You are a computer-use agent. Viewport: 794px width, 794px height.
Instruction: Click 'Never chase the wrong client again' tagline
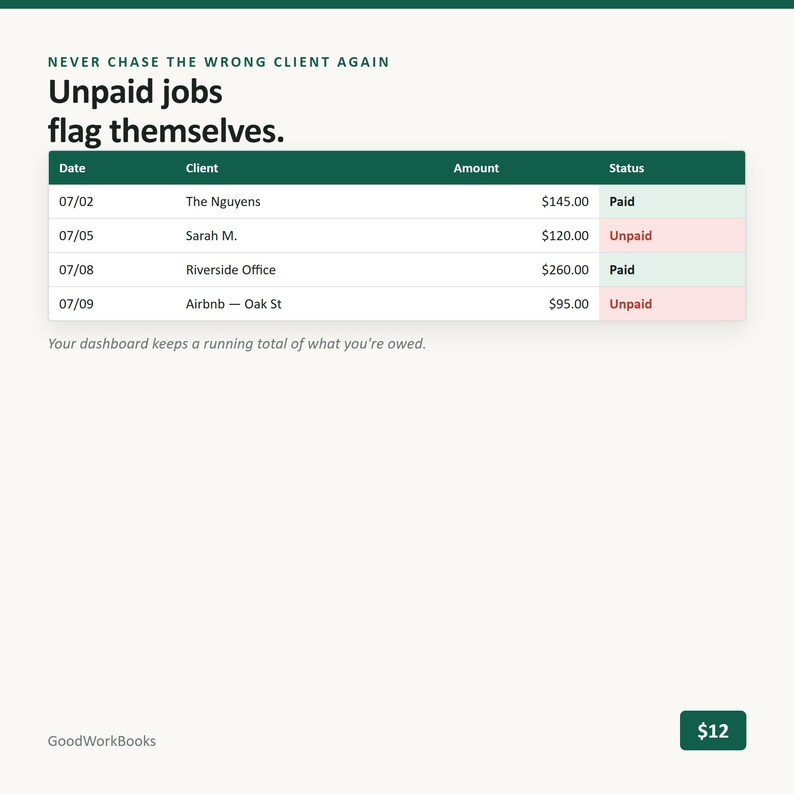(x=218, y=62)
